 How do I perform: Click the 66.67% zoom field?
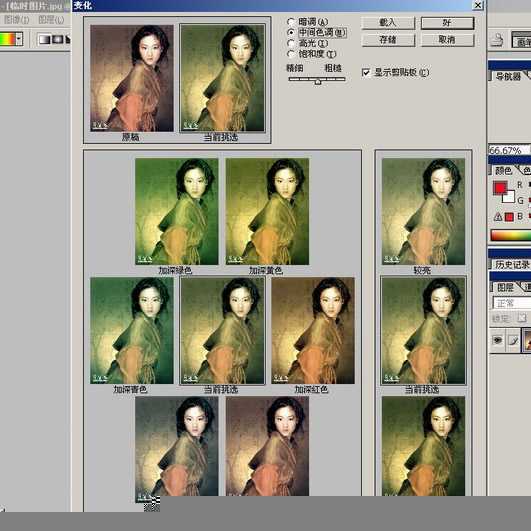[509, 150]
